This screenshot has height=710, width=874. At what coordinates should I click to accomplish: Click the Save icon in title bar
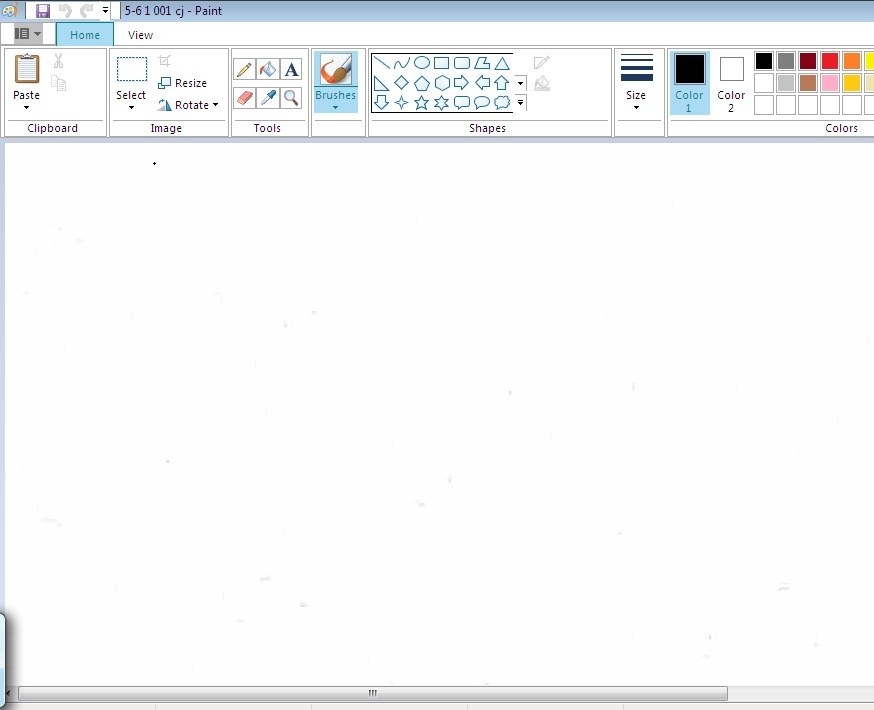coord(43,11)
